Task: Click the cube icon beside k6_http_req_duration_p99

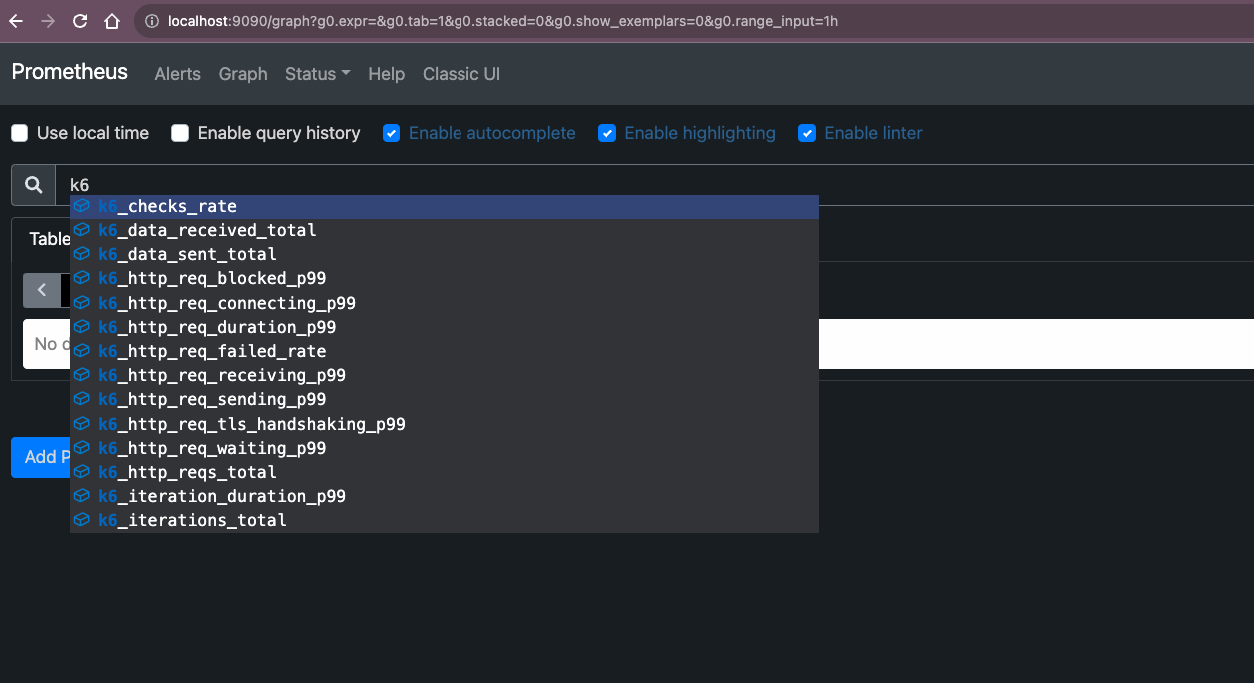Action: [82, 327]
